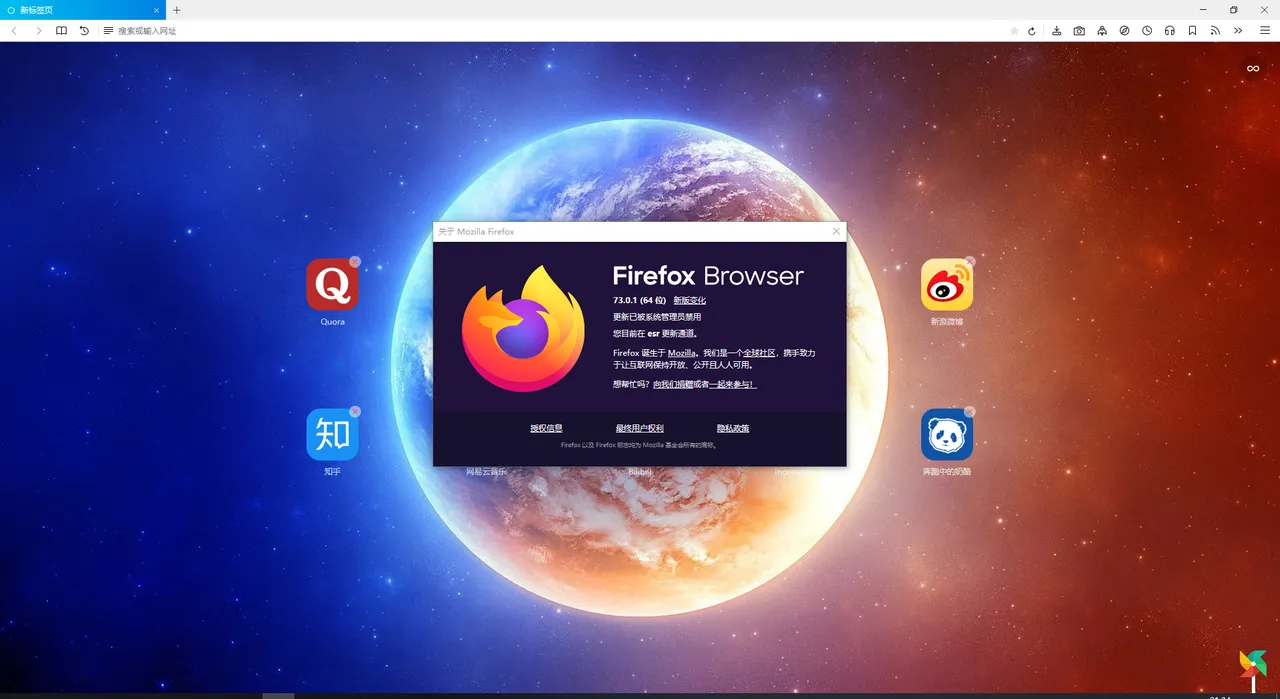The width and height of the screenshot is (1280, 699).
Task: Click the 向我们捐赠 donate link
Action: pos(673,384)
